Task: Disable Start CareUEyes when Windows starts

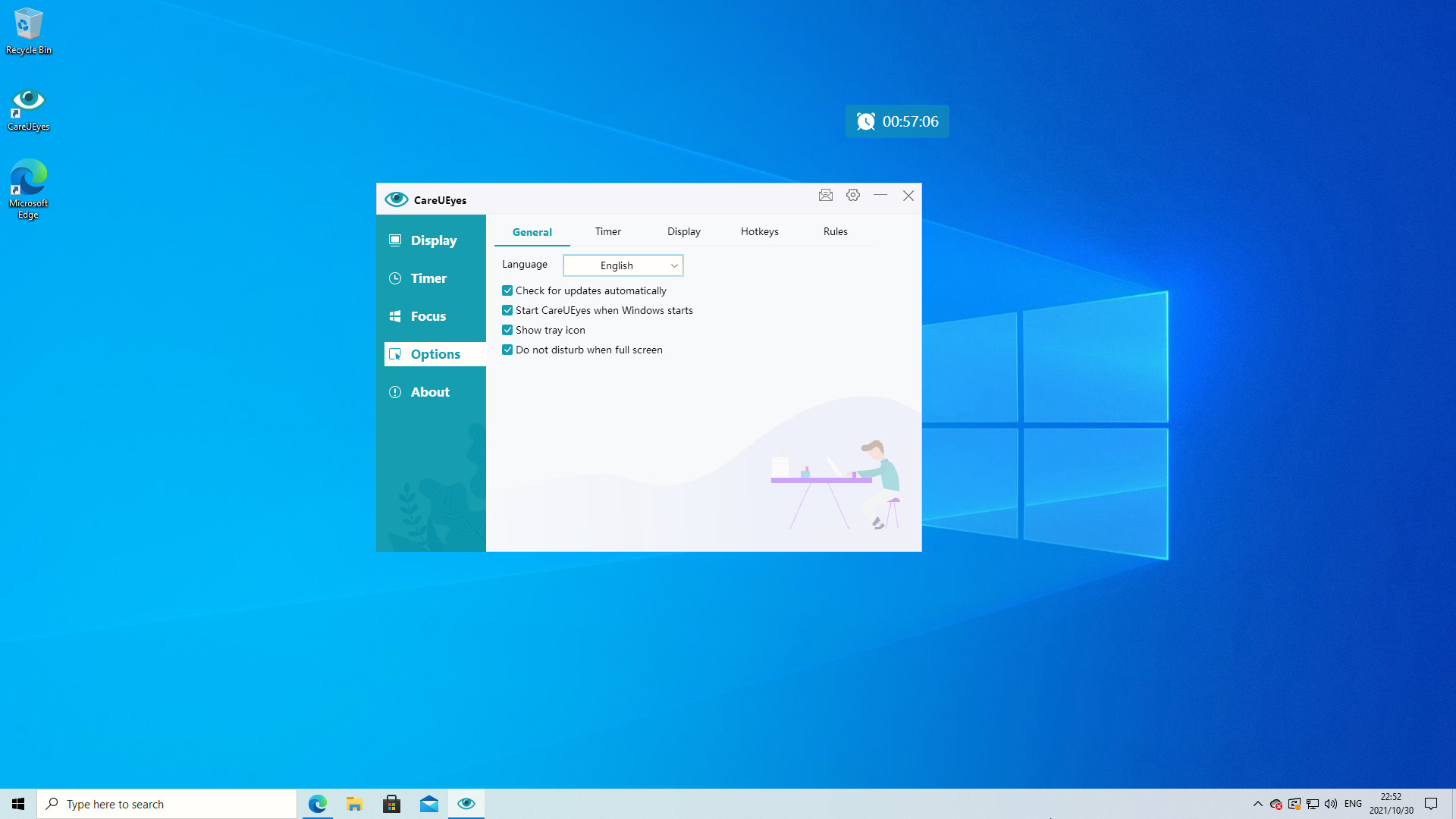Action: coord(507,310)
